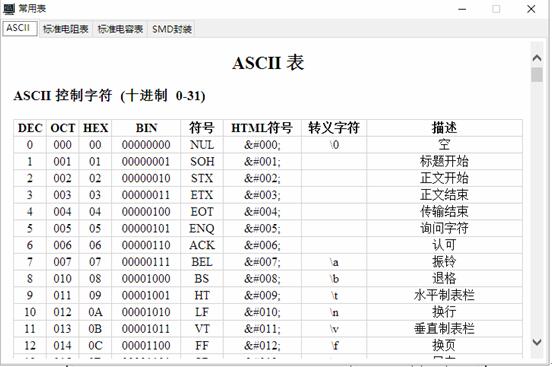
Task: Click the 正文开始 description cell
Action: pos(444,178)
